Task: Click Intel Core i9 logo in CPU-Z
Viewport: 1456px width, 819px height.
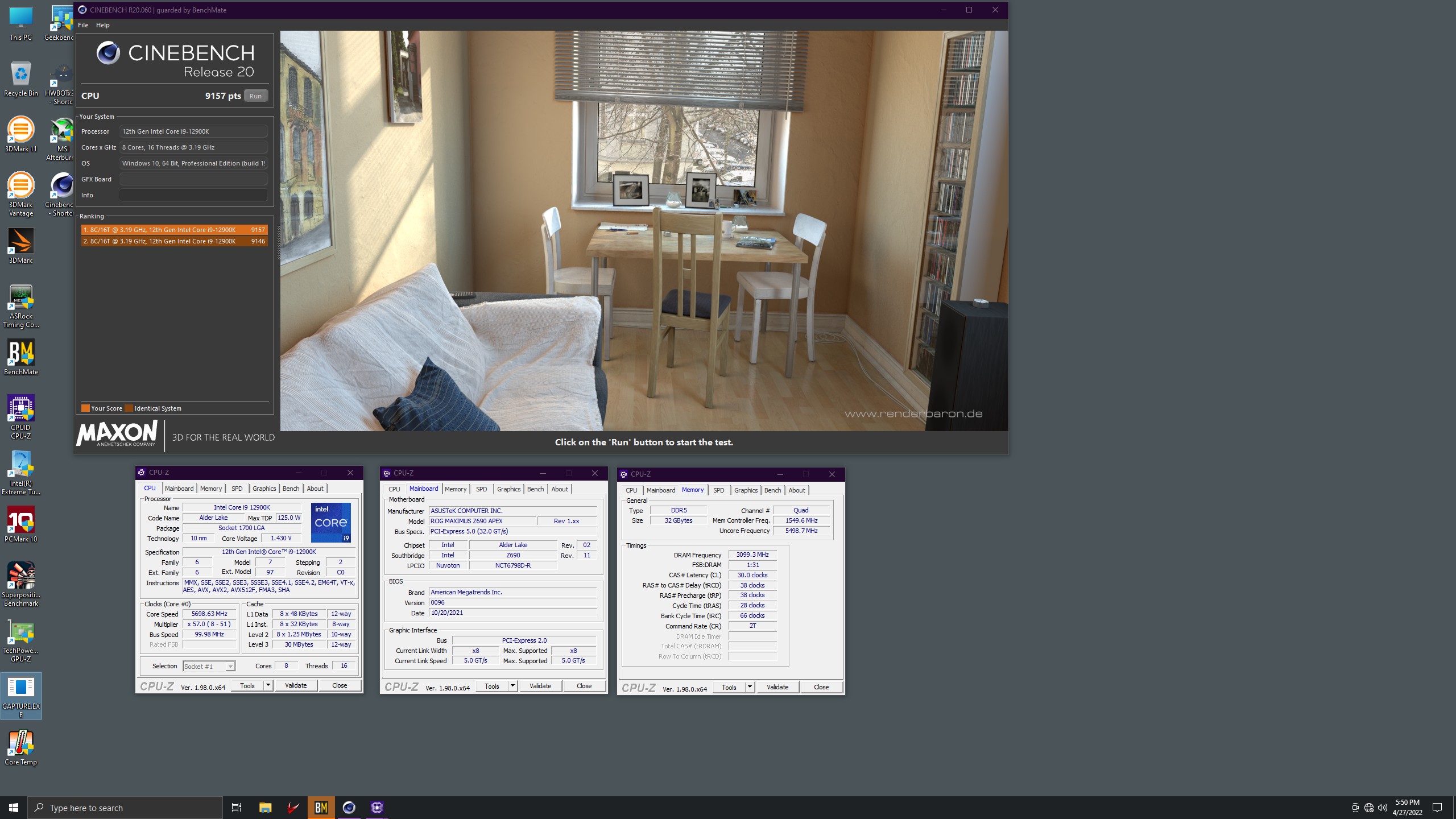Action: [331, 523]
